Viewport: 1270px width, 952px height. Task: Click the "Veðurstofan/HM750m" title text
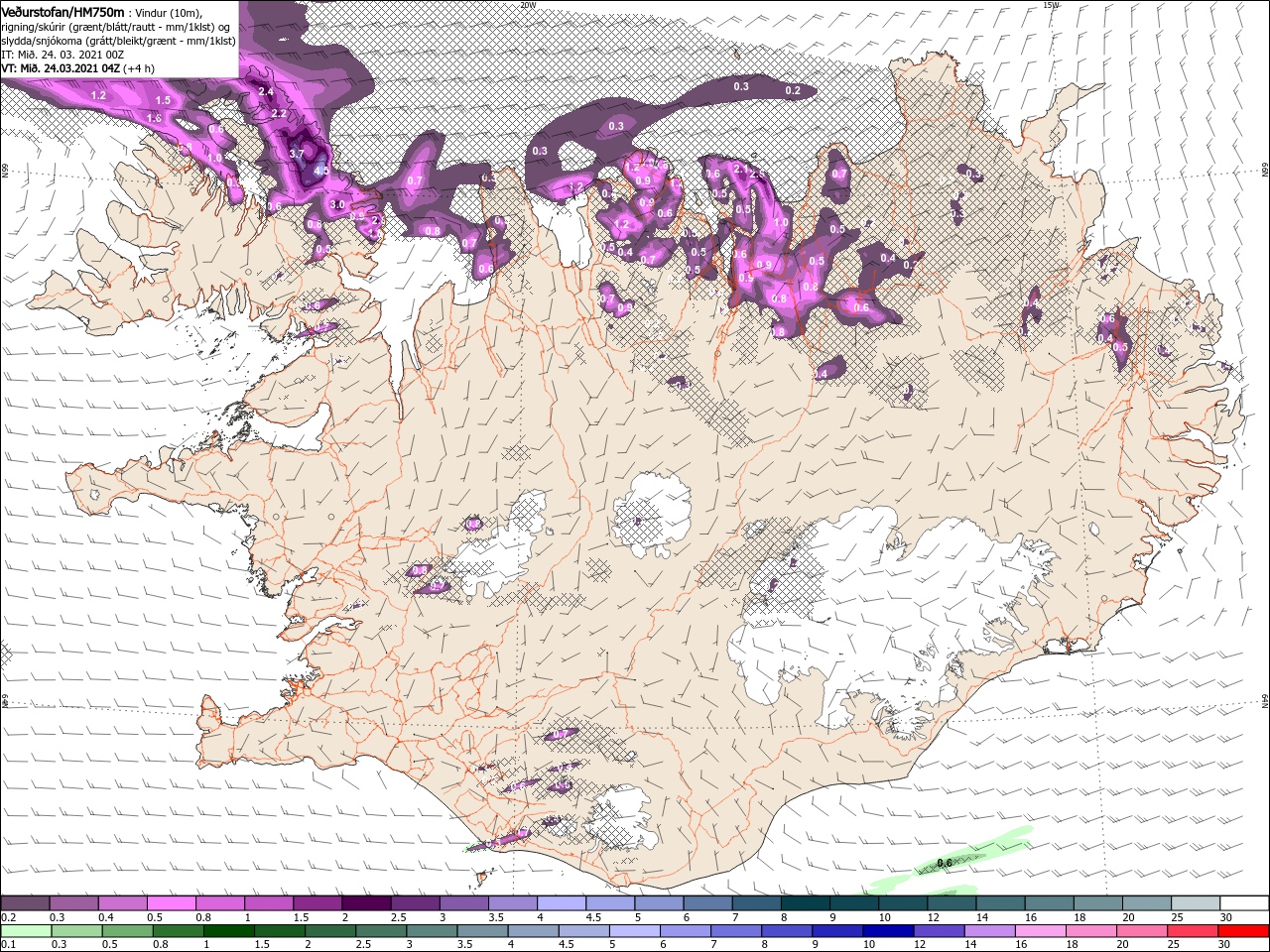[63, 11]
